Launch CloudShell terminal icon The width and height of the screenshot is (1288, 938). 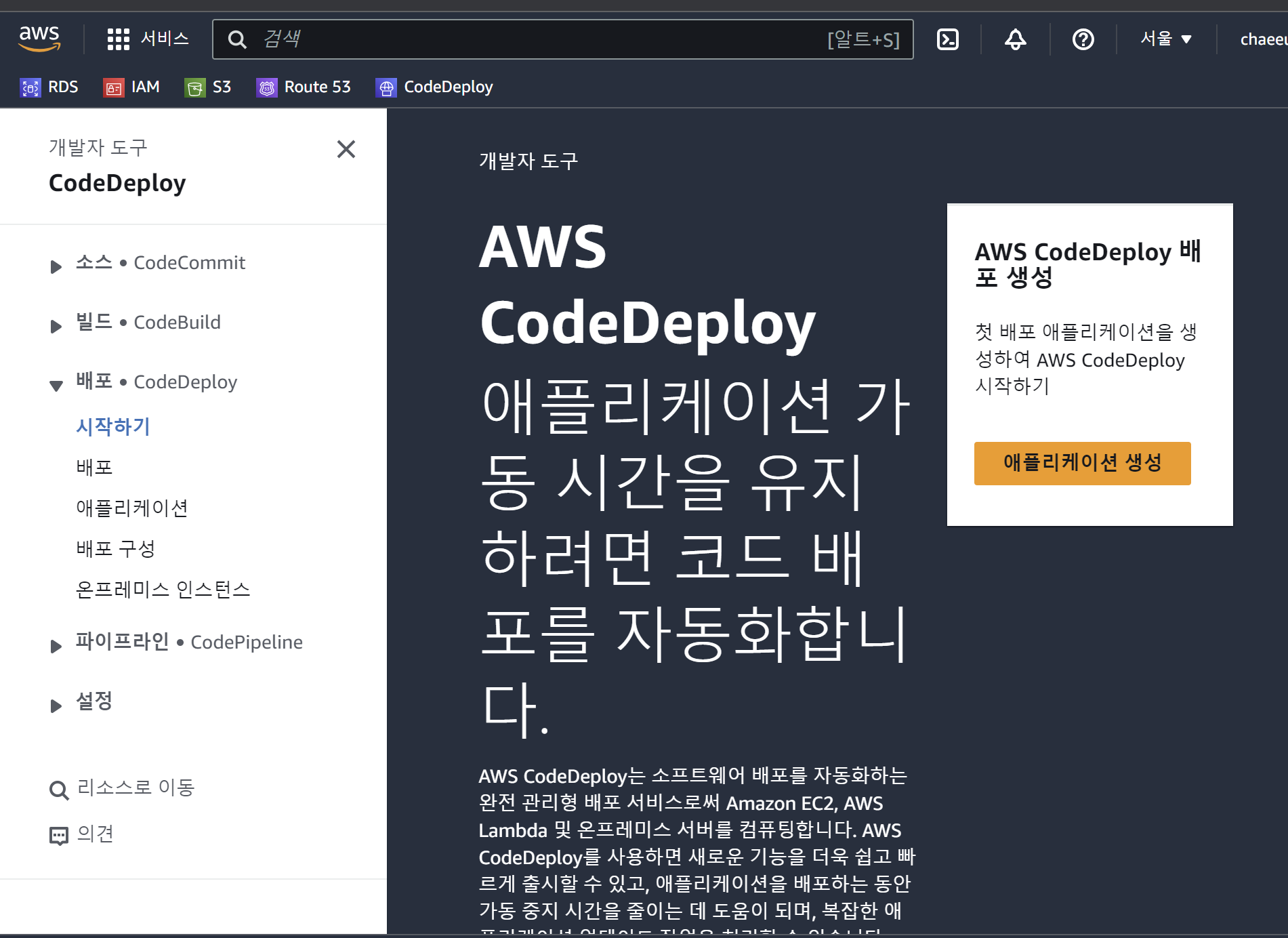[x=947, y=39]
